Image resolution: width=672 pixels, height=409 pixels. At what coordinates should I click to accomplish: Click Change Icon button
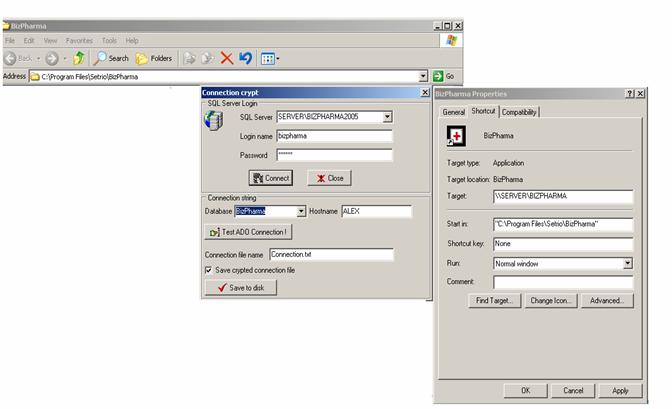(551, 301)
